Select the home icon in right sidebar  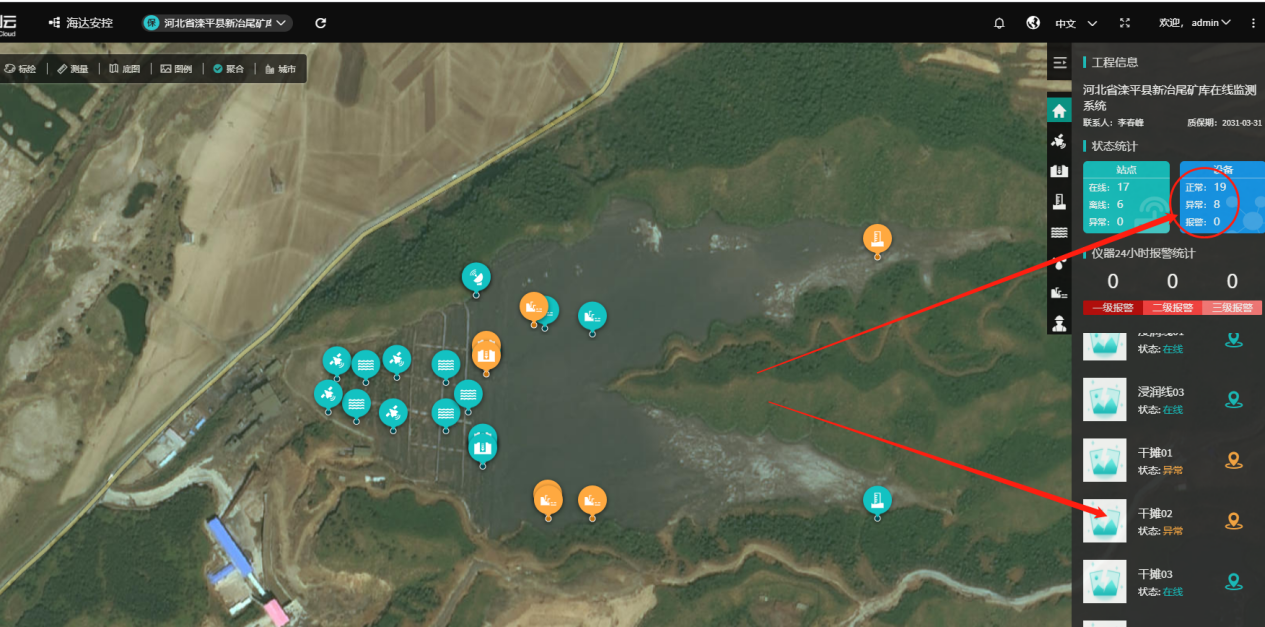pyautogui.click(x=1060, y=111)
